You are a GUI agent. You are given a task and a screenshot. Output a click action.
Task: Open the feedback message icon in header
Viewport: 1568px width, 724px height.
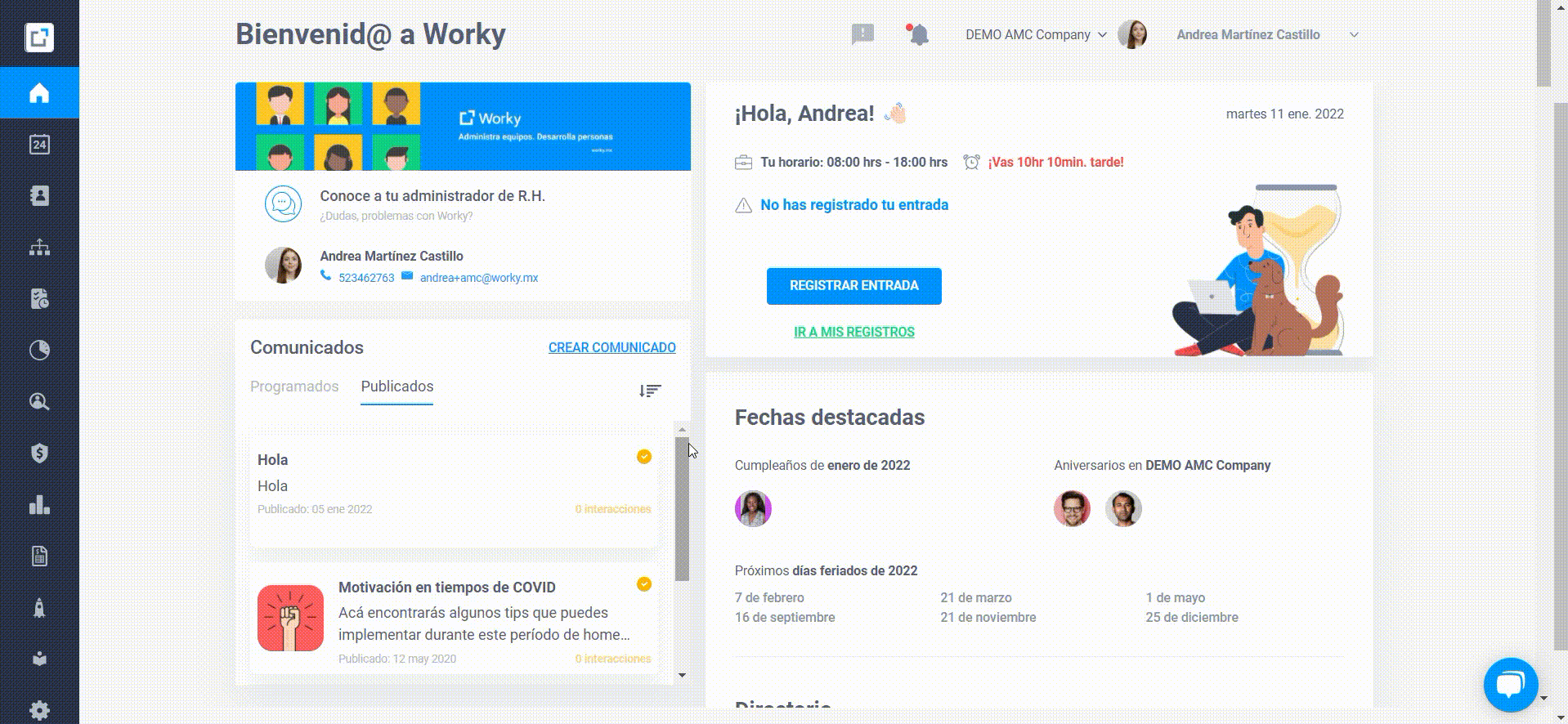pos(862,34)
